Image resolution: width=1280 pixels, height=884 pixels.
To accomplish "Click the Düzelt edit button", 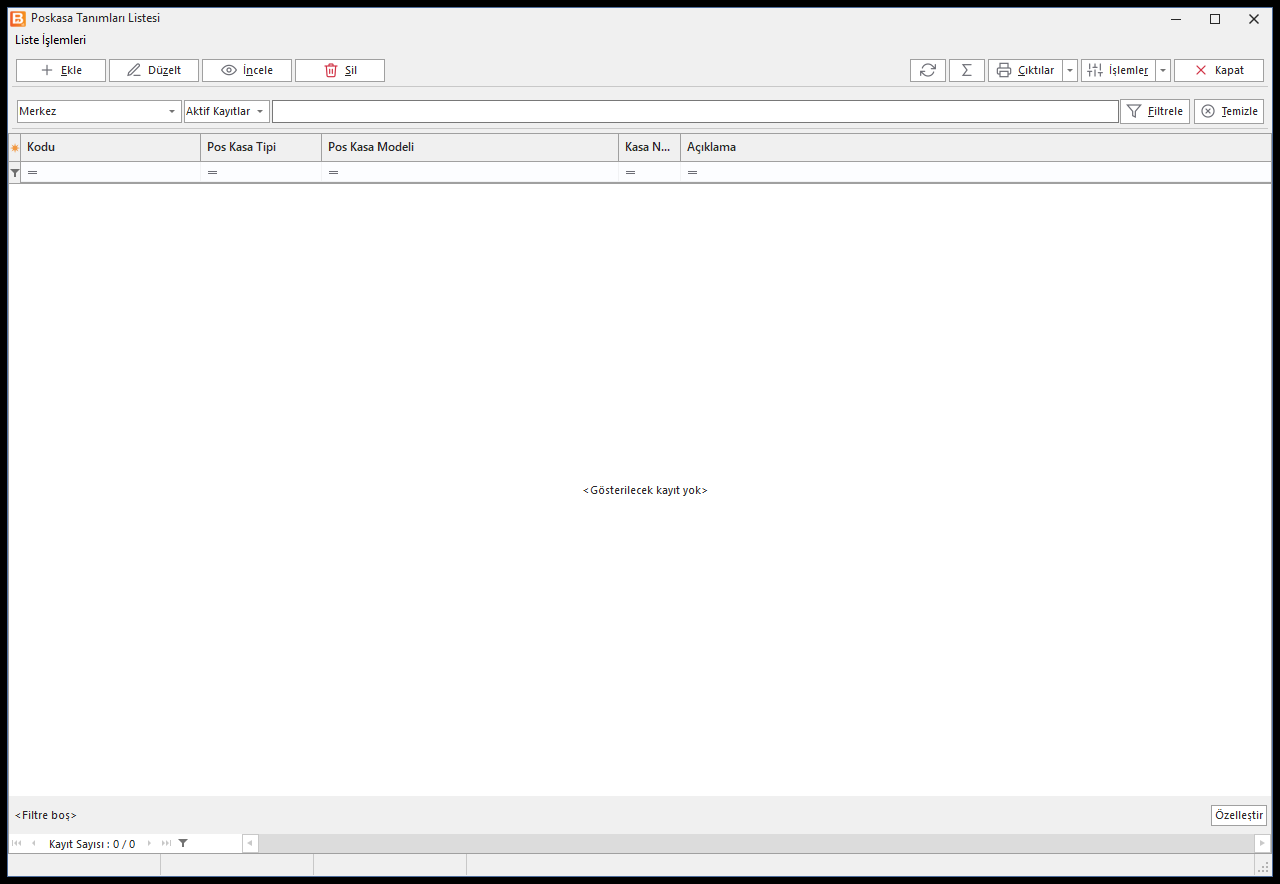I will 154,70.
